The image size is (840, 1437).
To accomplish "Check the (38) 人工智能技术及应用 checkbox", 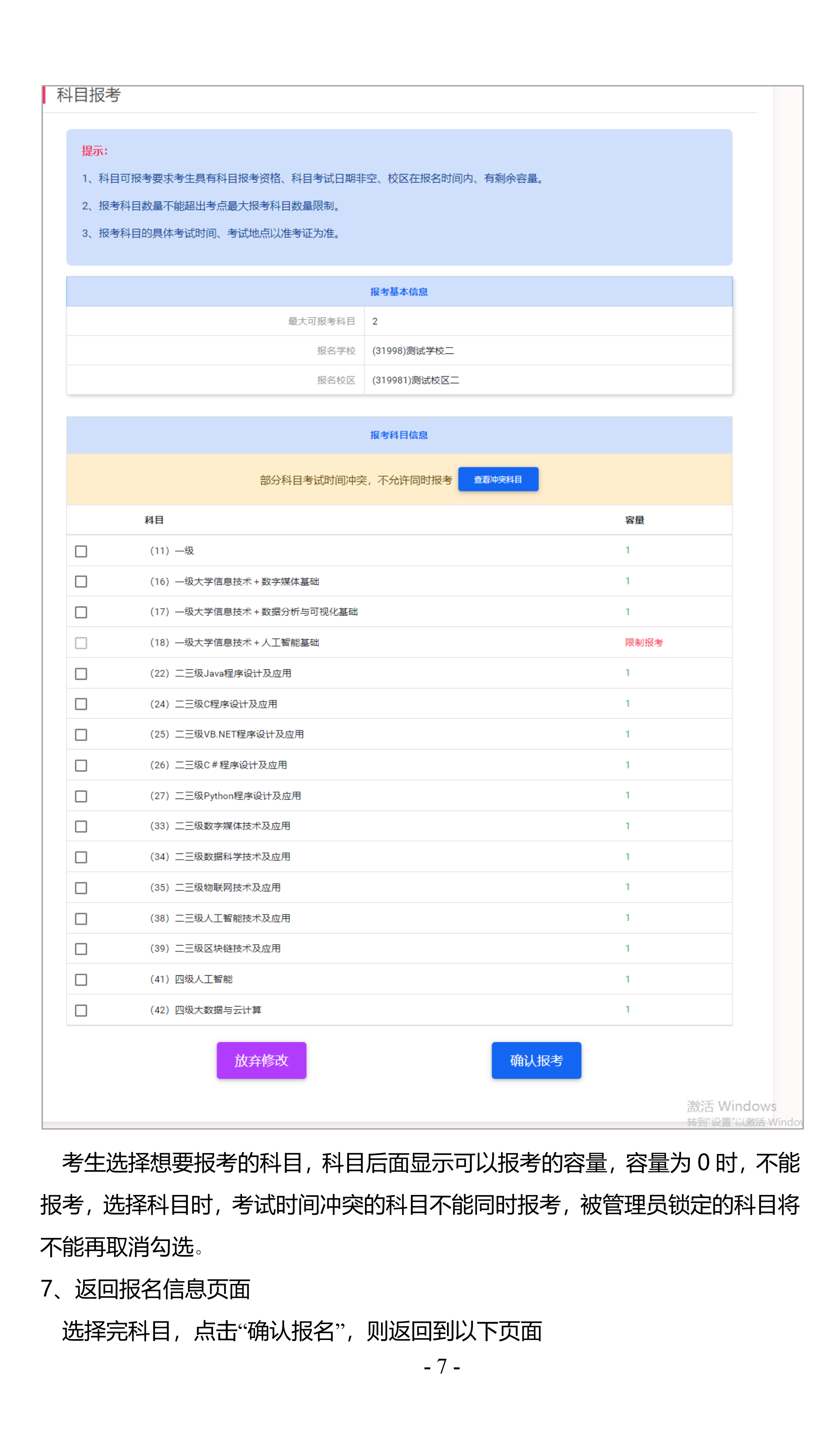I will click(81, 919).
